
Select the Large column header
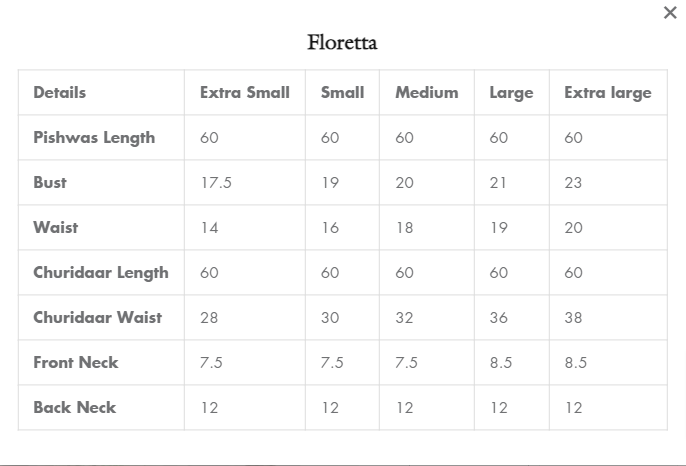pyautogui.click(x=511, y=93)
